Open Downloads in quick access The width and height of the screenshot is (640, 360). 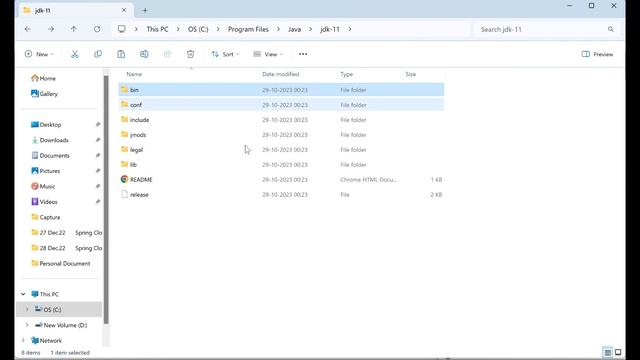(x=50, y=140)
